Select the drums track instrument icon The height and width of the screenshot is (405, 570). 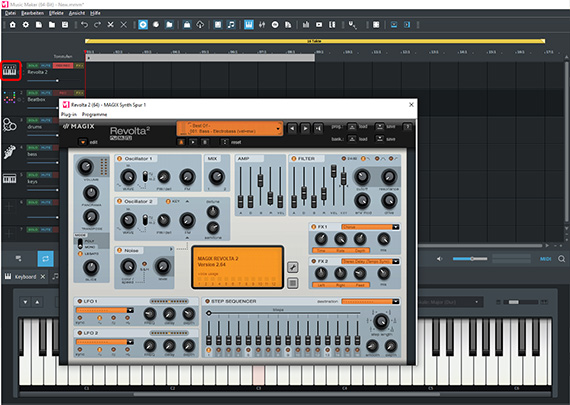[x=9, y=125]
